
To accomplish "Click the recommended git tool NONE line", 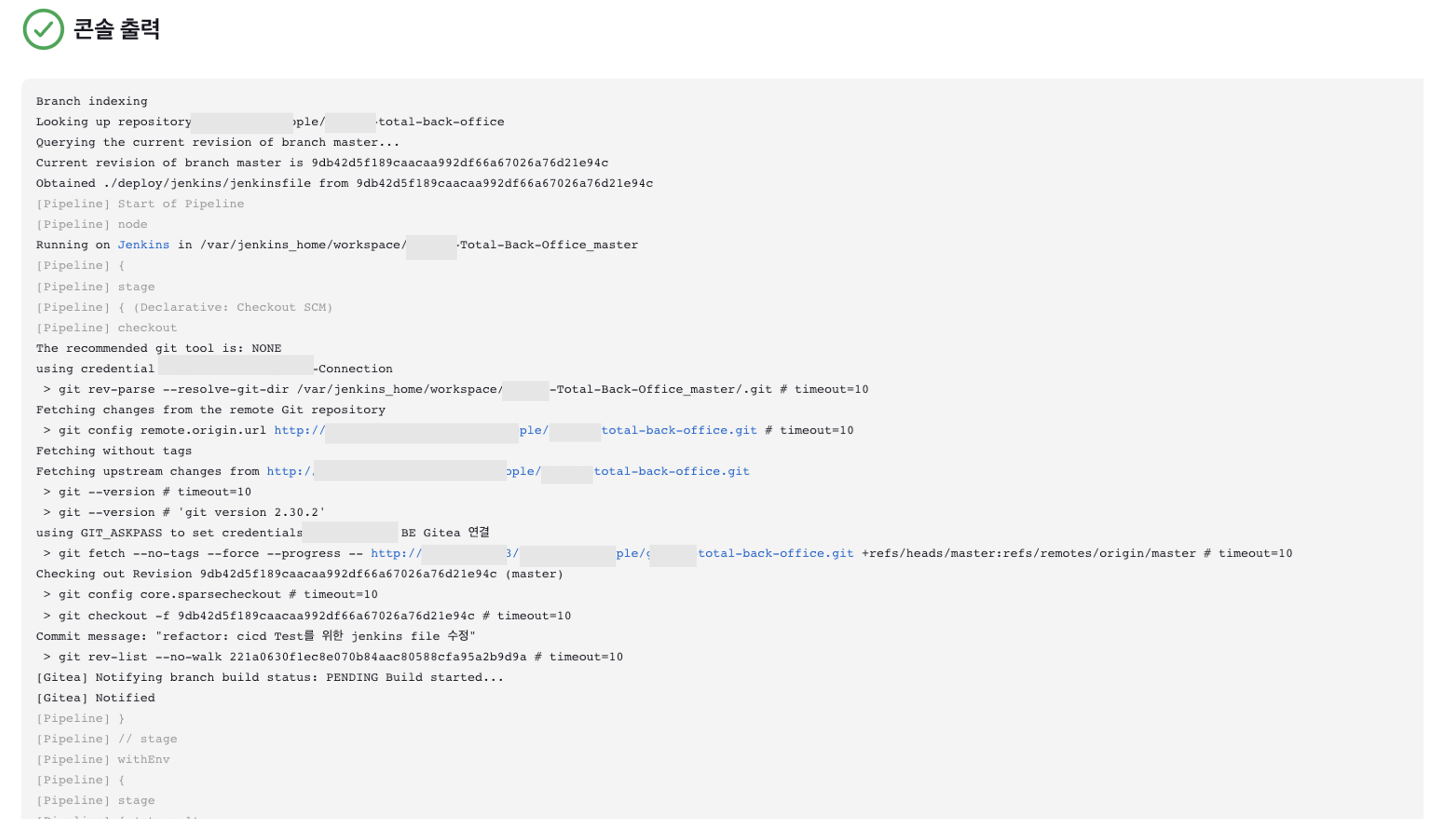I will tap(158, 348).
